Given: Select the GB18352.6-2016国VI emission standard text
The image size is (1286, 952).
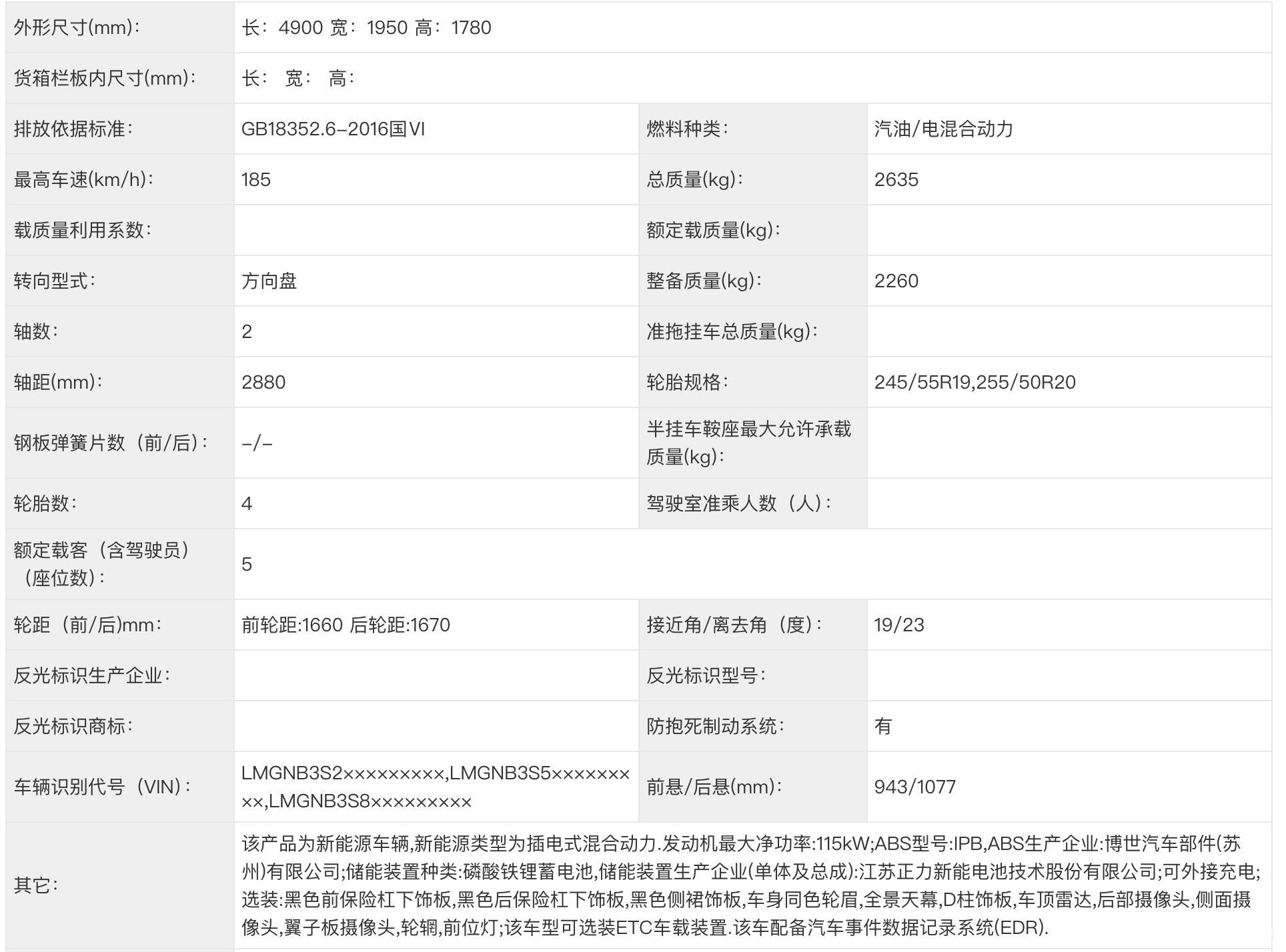Looking at the screenshot, I should click(333, 129).
